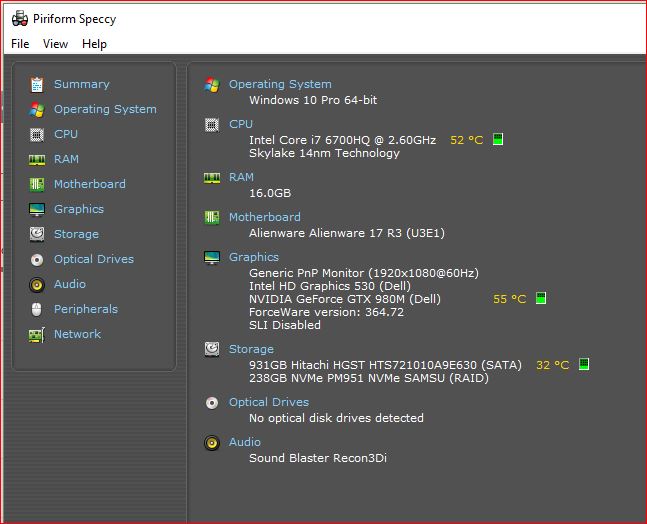Click the Intel HD Graphics 530 line
Screen dimensions: 647x524
(x=330, y=286)
